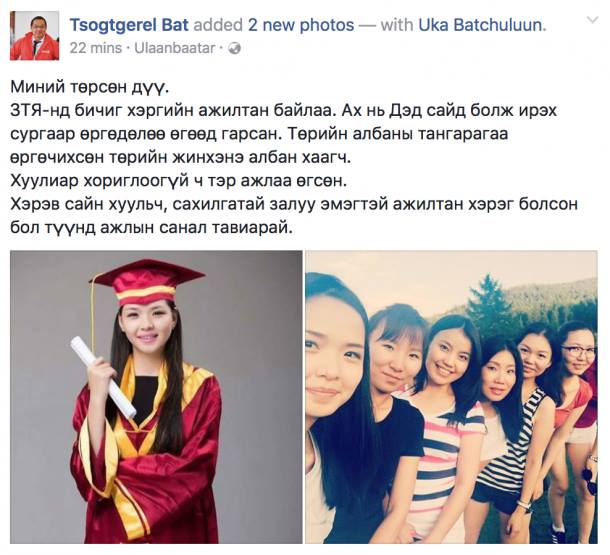Image resolution: width=610 pixels, height=555 pixels.
Task: Click the first line 'Миний төрсөн дүү'
Action: click(x=90, y=88)
